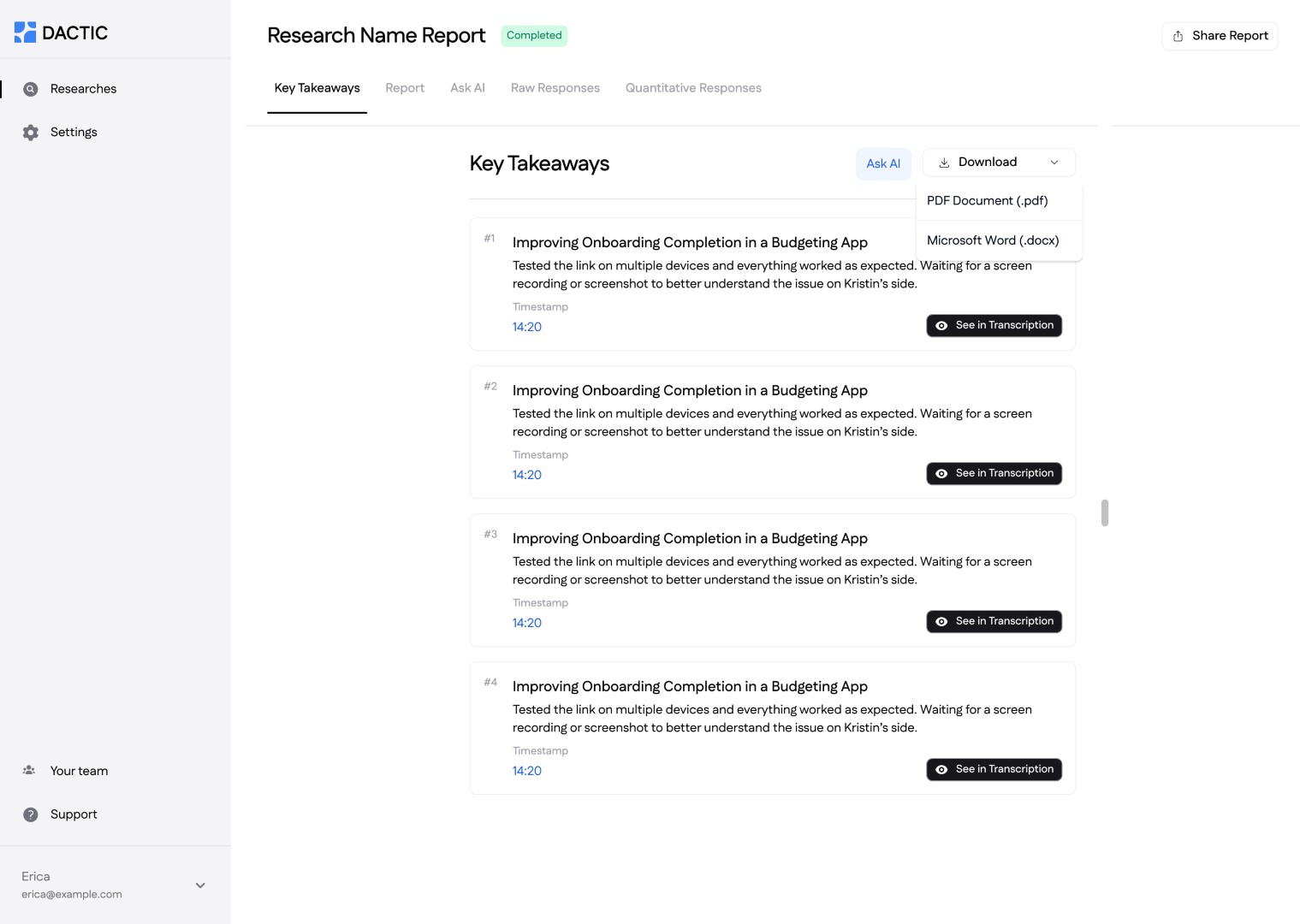Choose PDF Document (.pdf) option
1300x924 pixels.
987,201
